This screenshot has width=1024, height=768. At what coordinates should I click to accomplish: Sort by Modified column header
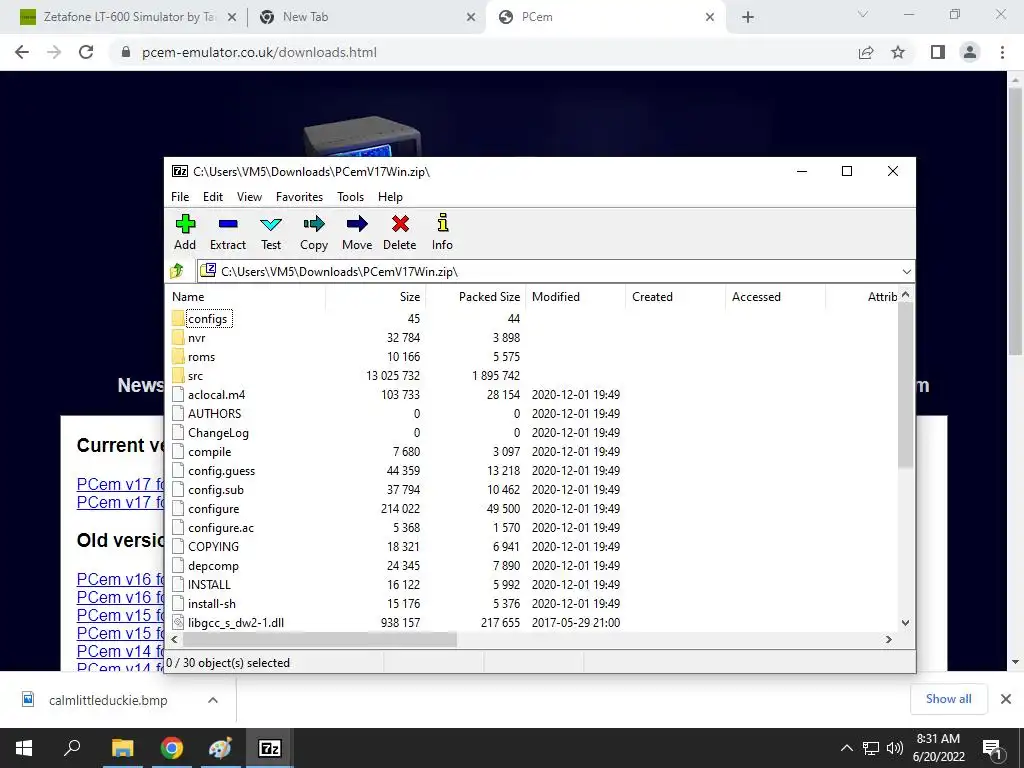(x=575, y=296)
